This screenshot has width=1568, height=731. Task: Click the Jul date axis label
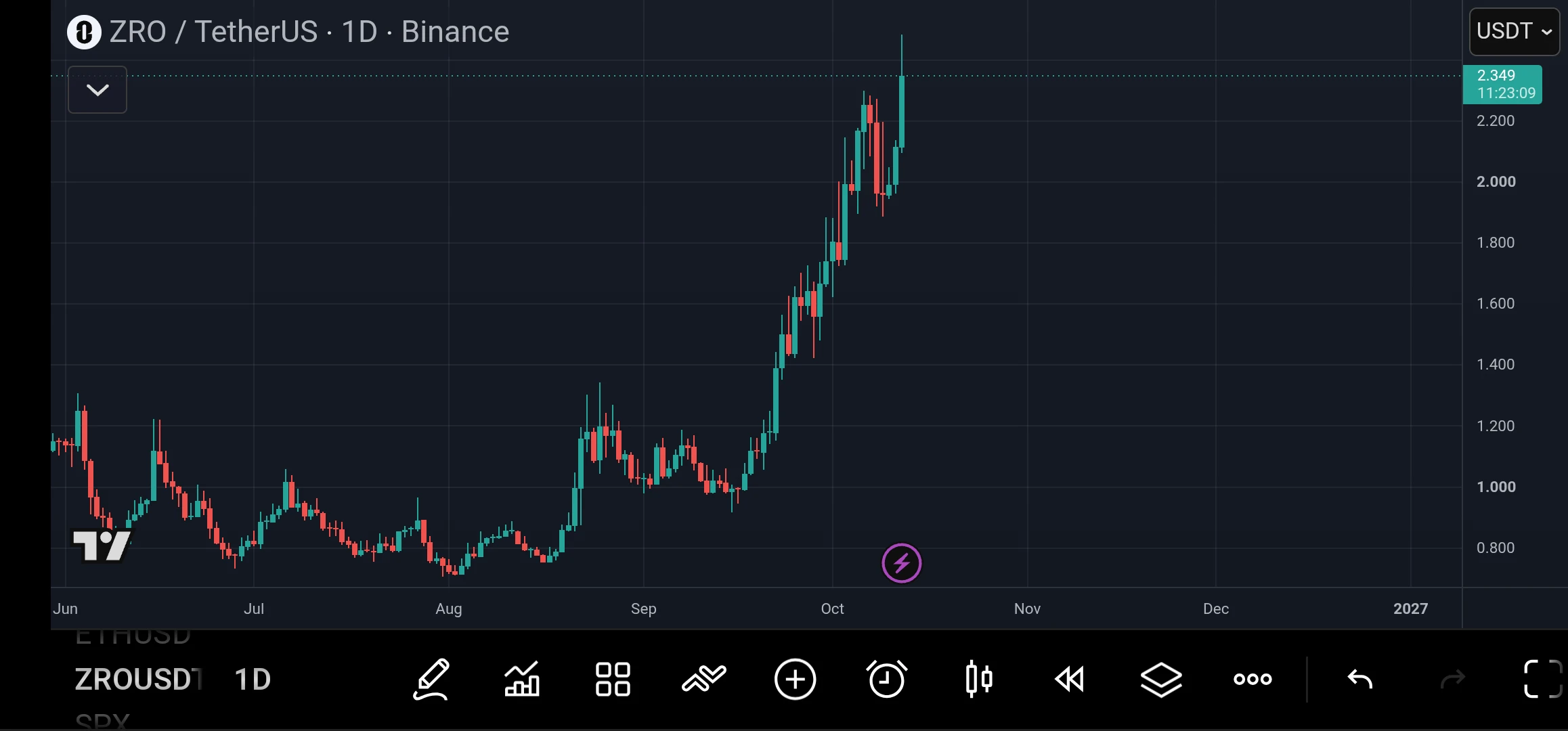coord(254,608)
